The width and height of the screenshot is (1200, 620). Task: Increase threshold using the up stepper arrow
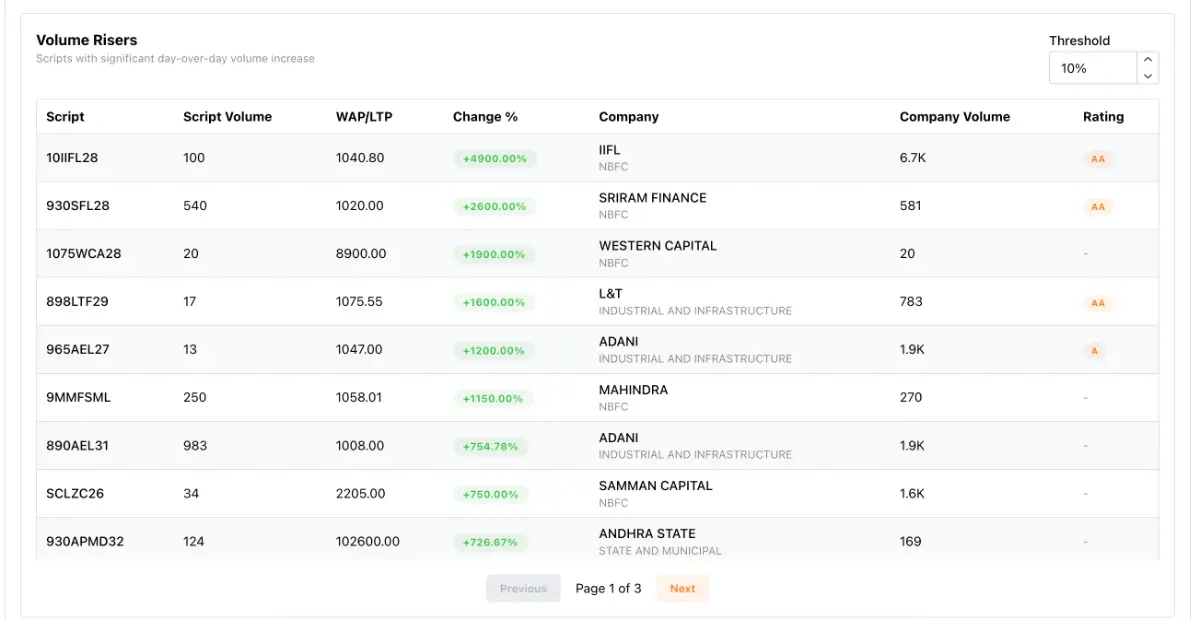tap(1148, 60)
